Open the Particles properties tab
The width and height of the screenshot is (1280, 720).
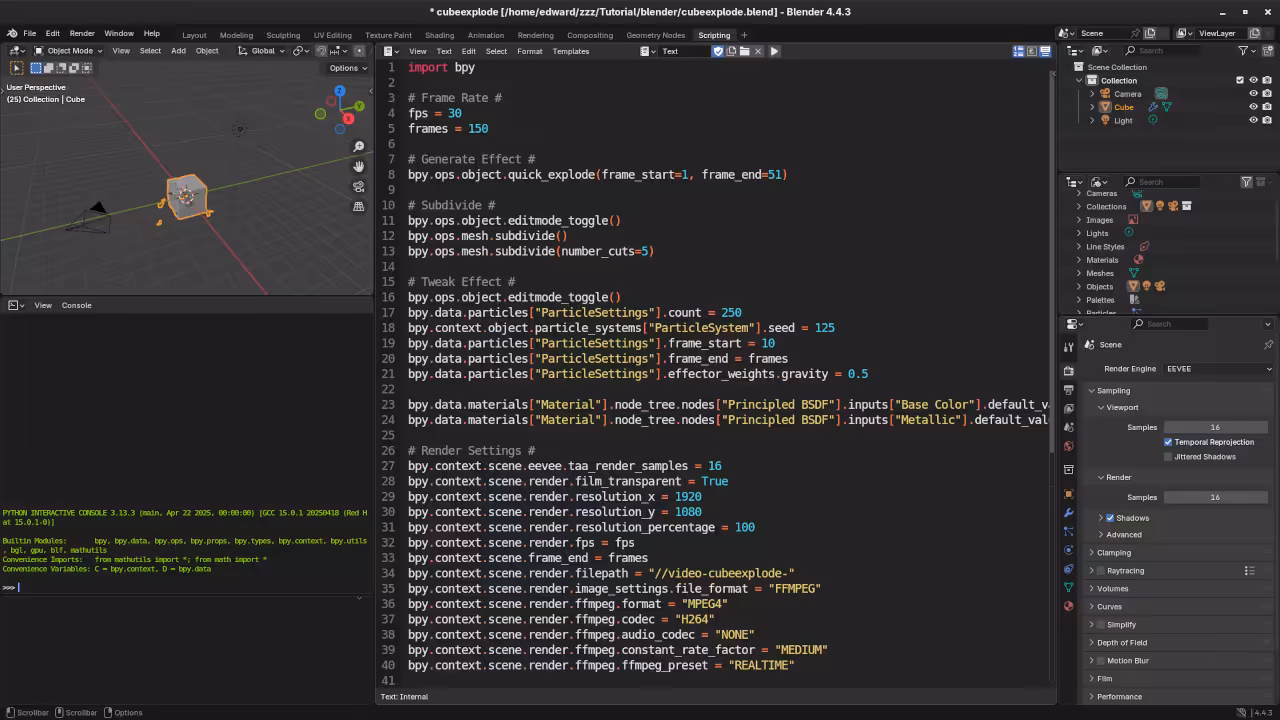click(x=1068, y=531)
